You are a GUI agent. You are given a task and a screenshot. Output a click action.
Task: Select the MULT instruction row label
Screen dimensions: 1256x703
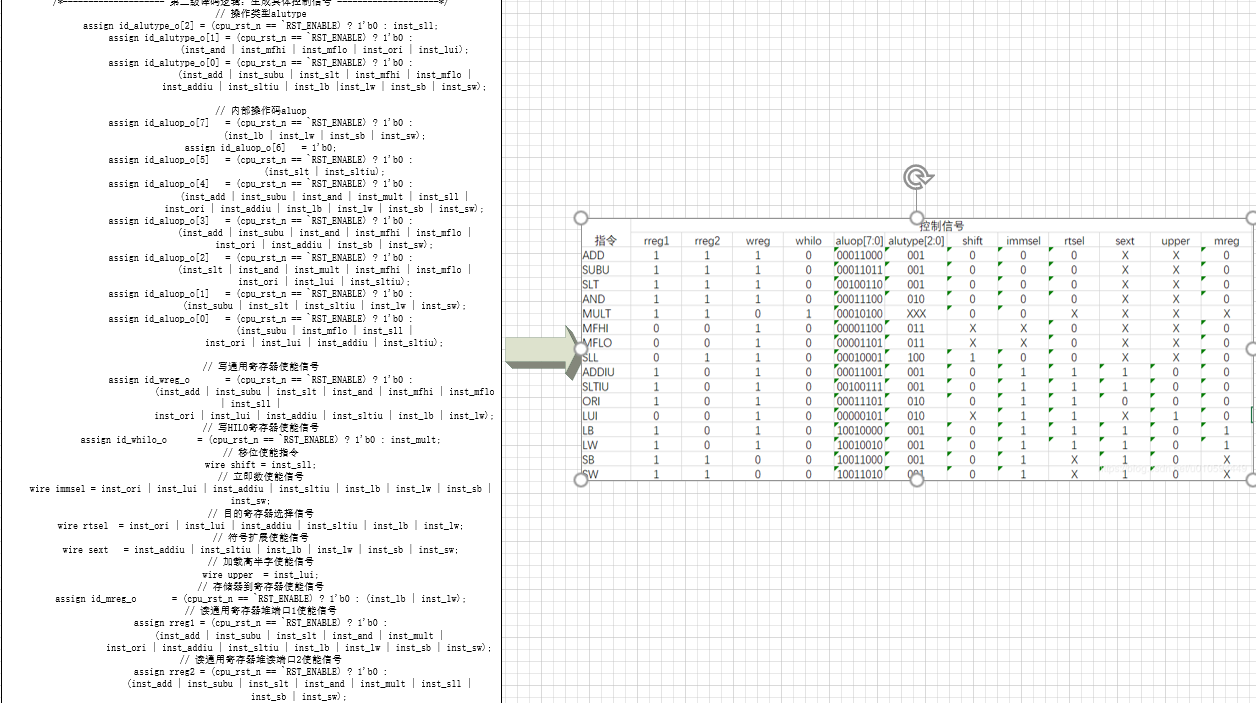600,314
